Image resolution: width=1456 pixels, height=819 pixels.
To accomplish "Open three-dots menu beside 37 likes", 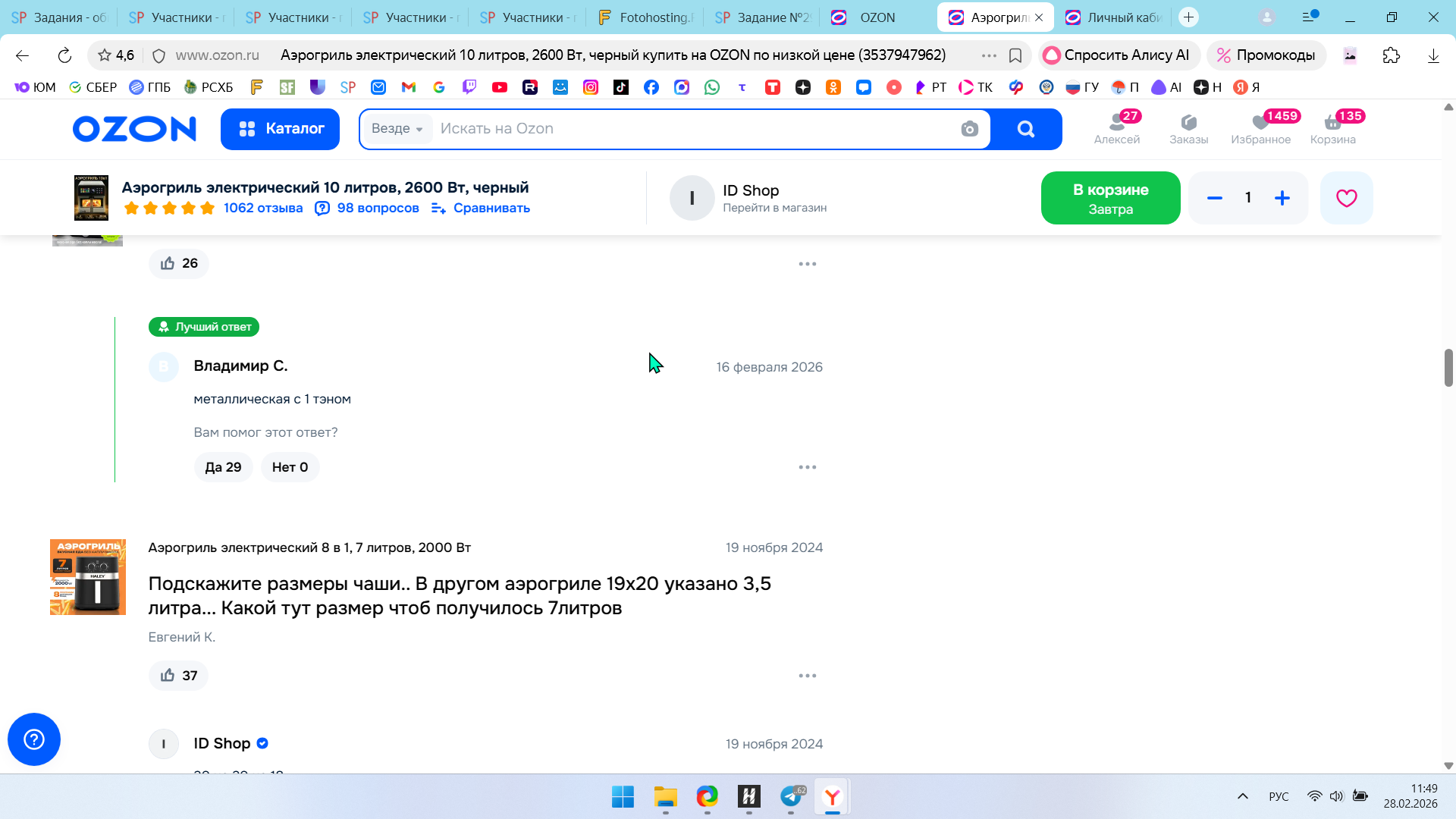I will click(x=807, y=676).
